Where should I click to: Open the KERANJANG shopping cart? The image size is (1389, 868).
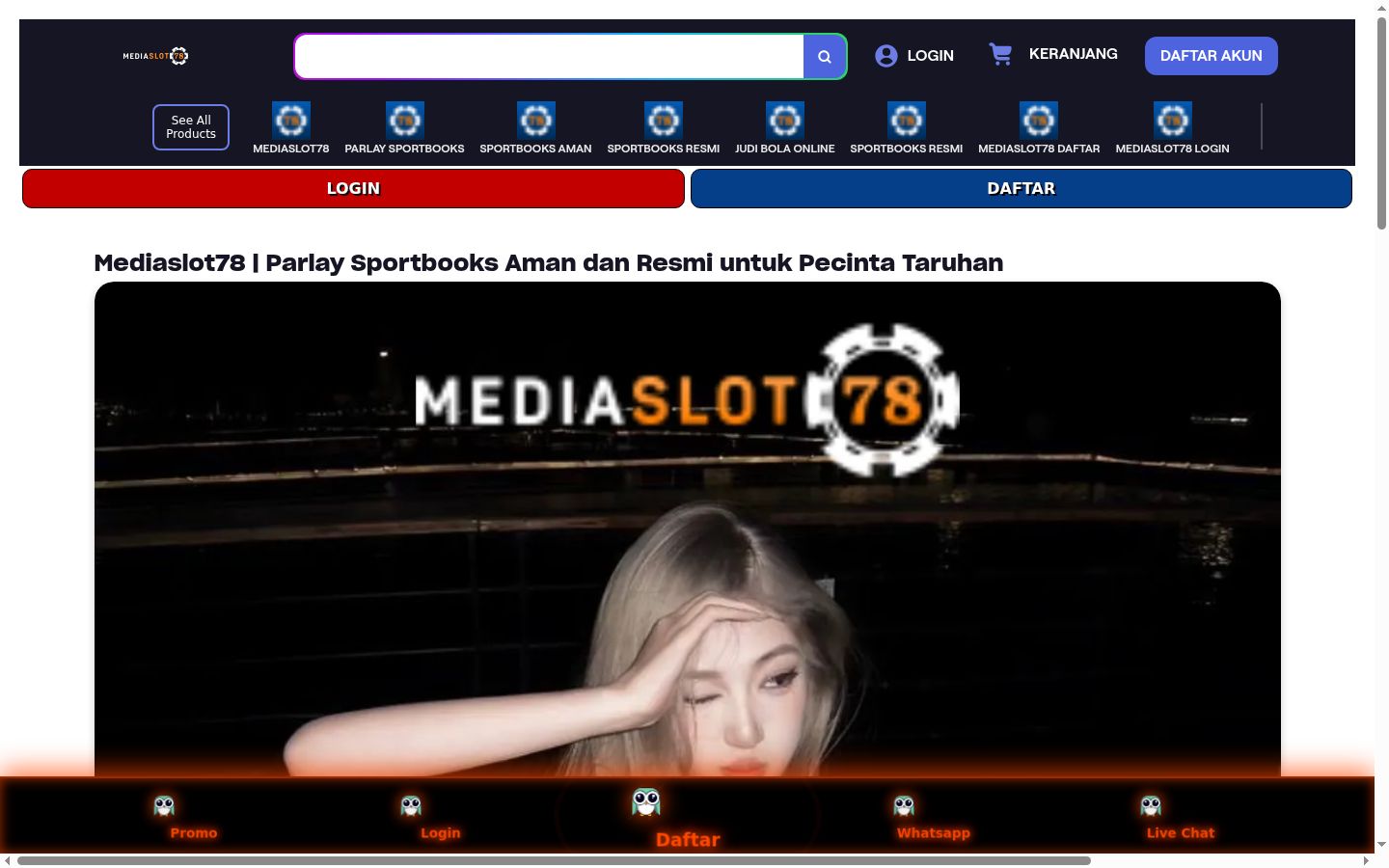[1053, 54]
